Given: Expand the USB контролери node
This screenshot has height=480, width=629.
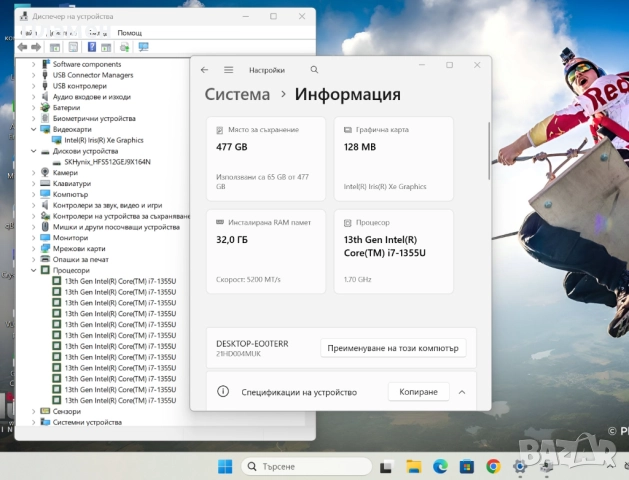Looking at the screenshot, I should pyautogui.click(x=34, y=86).
